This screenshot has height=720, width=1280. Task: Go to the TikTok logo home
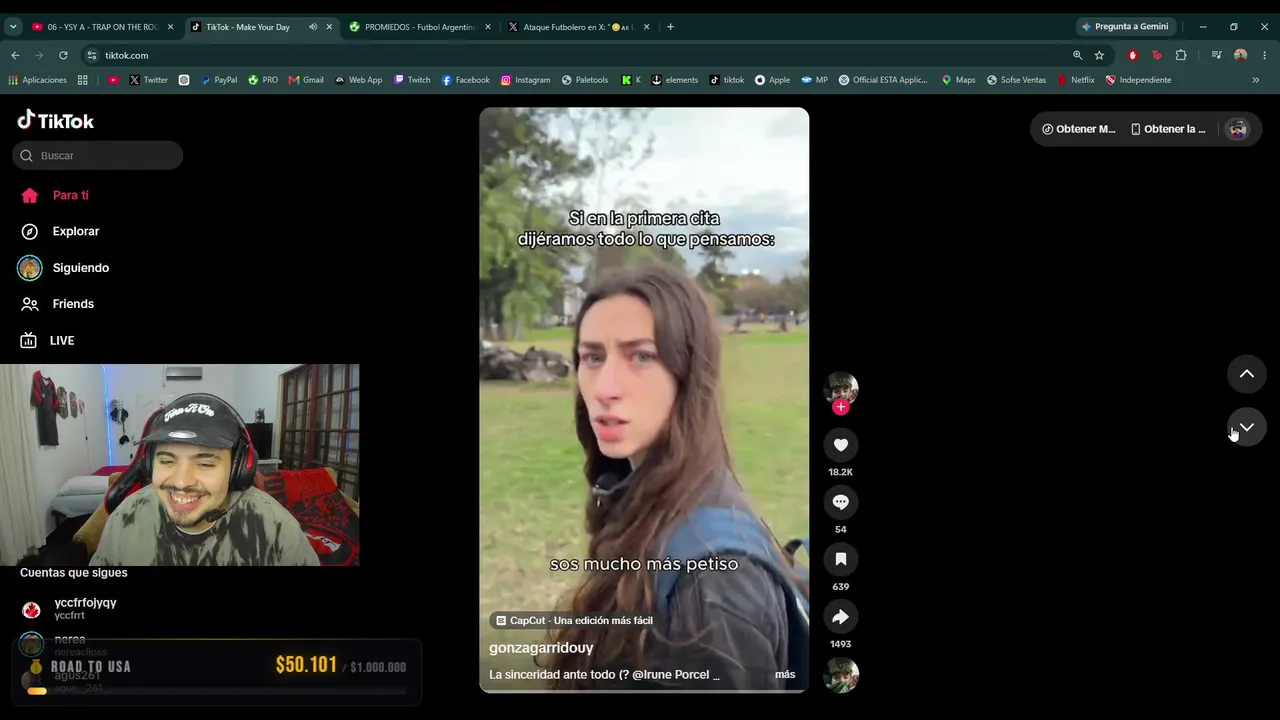[56, 120]
